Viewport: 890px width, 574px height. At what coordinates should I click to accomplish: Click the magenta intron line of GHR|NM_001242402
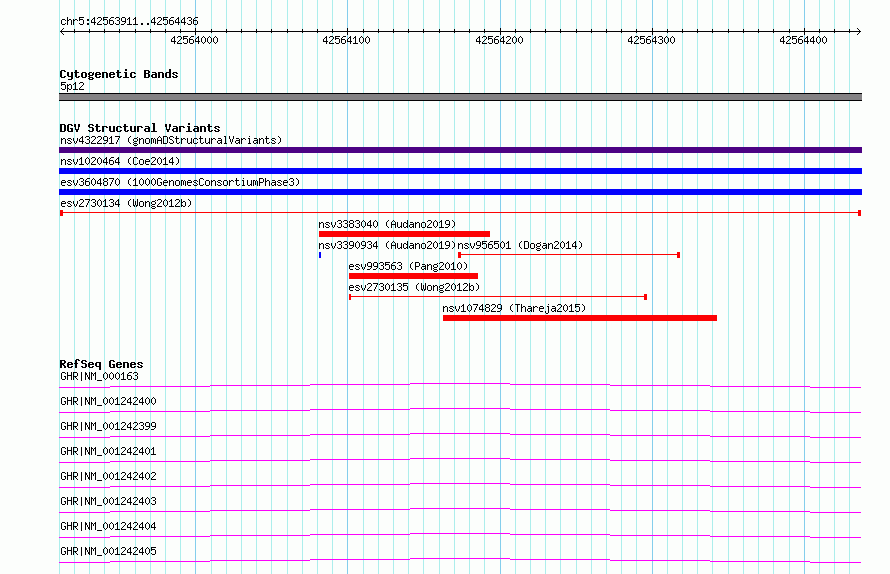coord(460,484)
